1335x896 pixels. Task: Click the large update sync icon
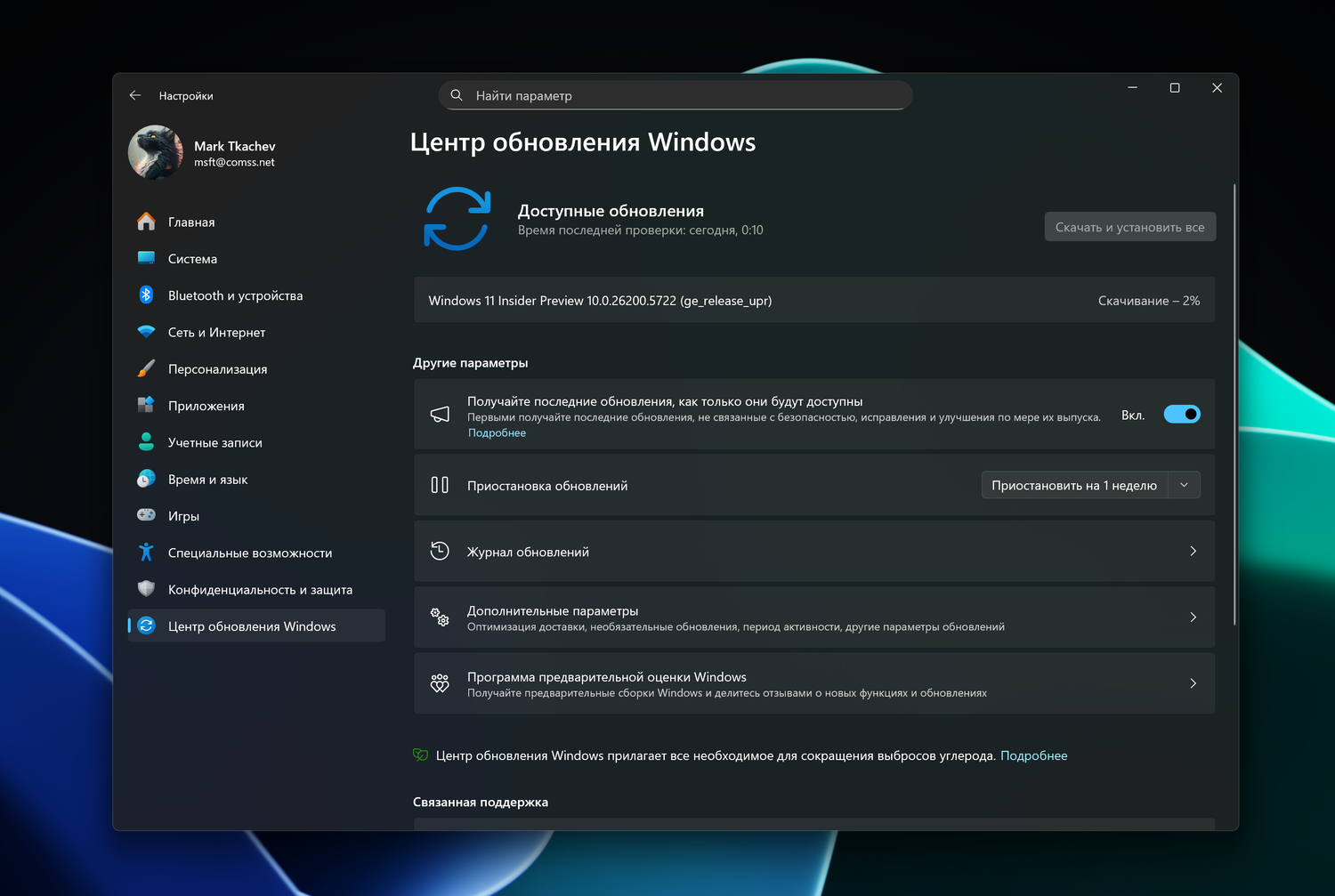(x=457, y=219)
